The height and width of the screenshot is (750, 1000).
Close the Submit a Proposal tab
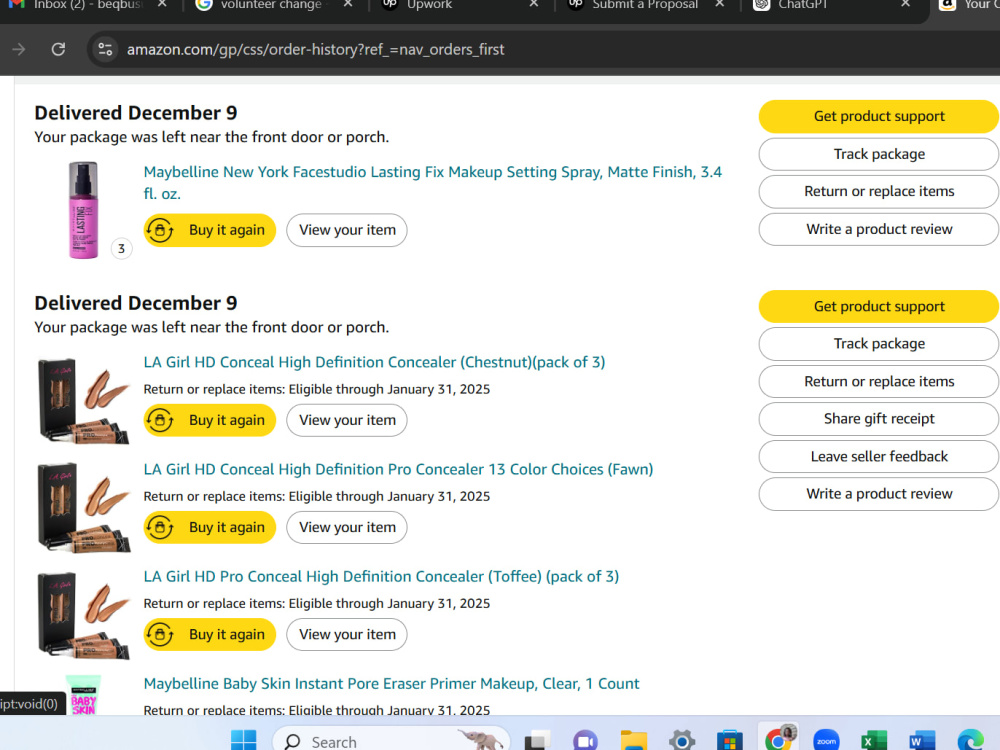[x=719, y=4]
